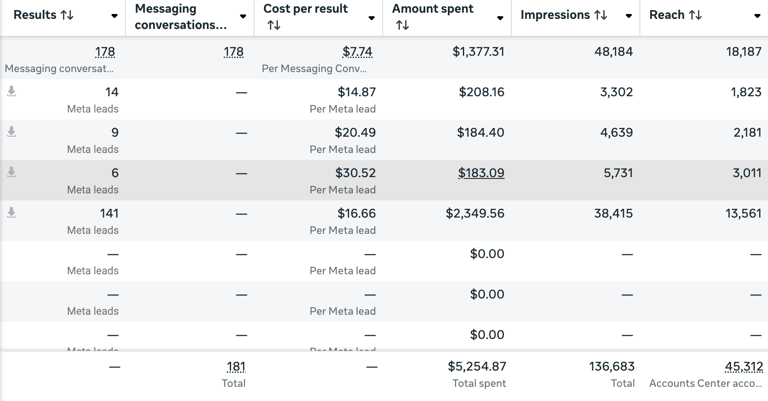Download leads for the 141 Meta leads row

11,212
